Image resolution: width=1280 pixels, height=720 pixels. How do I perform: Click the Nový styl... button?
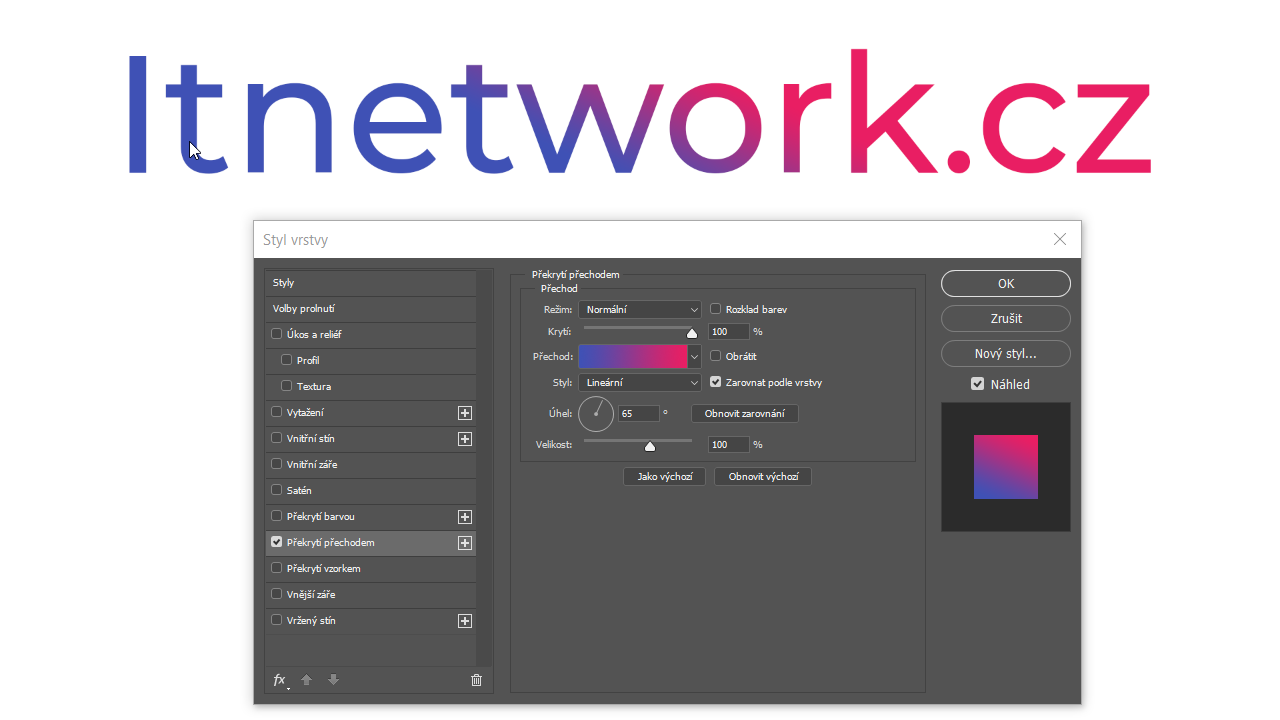tap(1006, 354)
